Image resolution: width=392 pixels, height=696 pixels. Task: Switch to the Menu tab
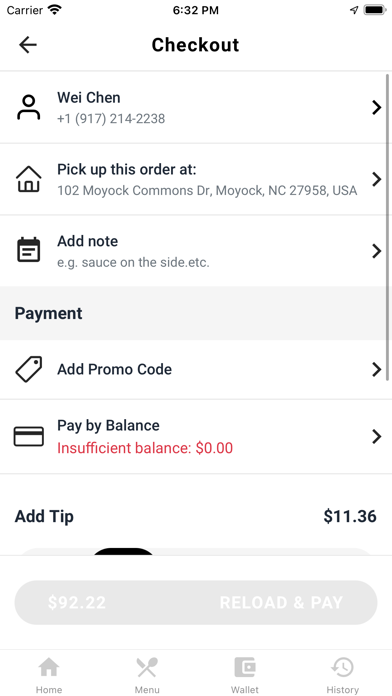pyautogui.click(x=147, y=675)
